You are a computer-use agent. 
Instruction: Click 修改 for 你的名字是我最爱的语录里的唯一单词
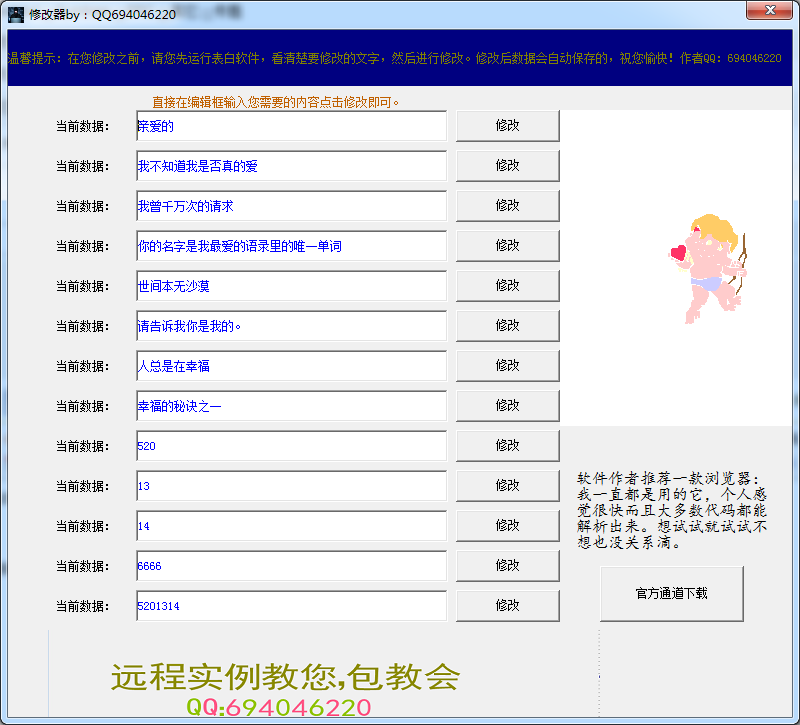(508, 245)
